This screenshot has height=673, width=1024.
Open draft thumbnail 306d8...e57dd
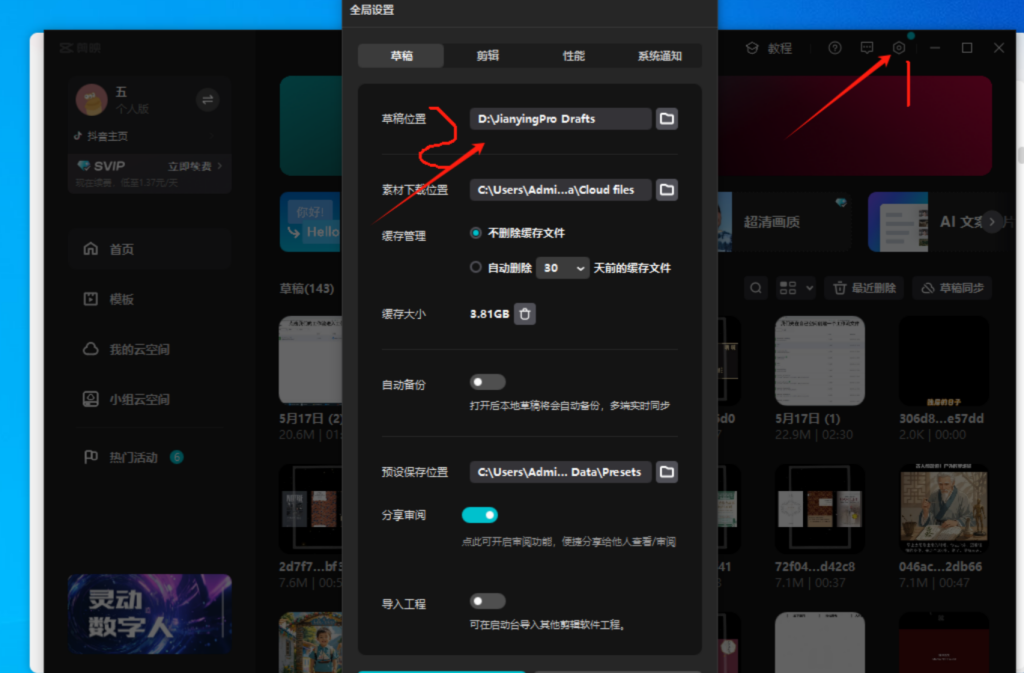click(944, 361)
